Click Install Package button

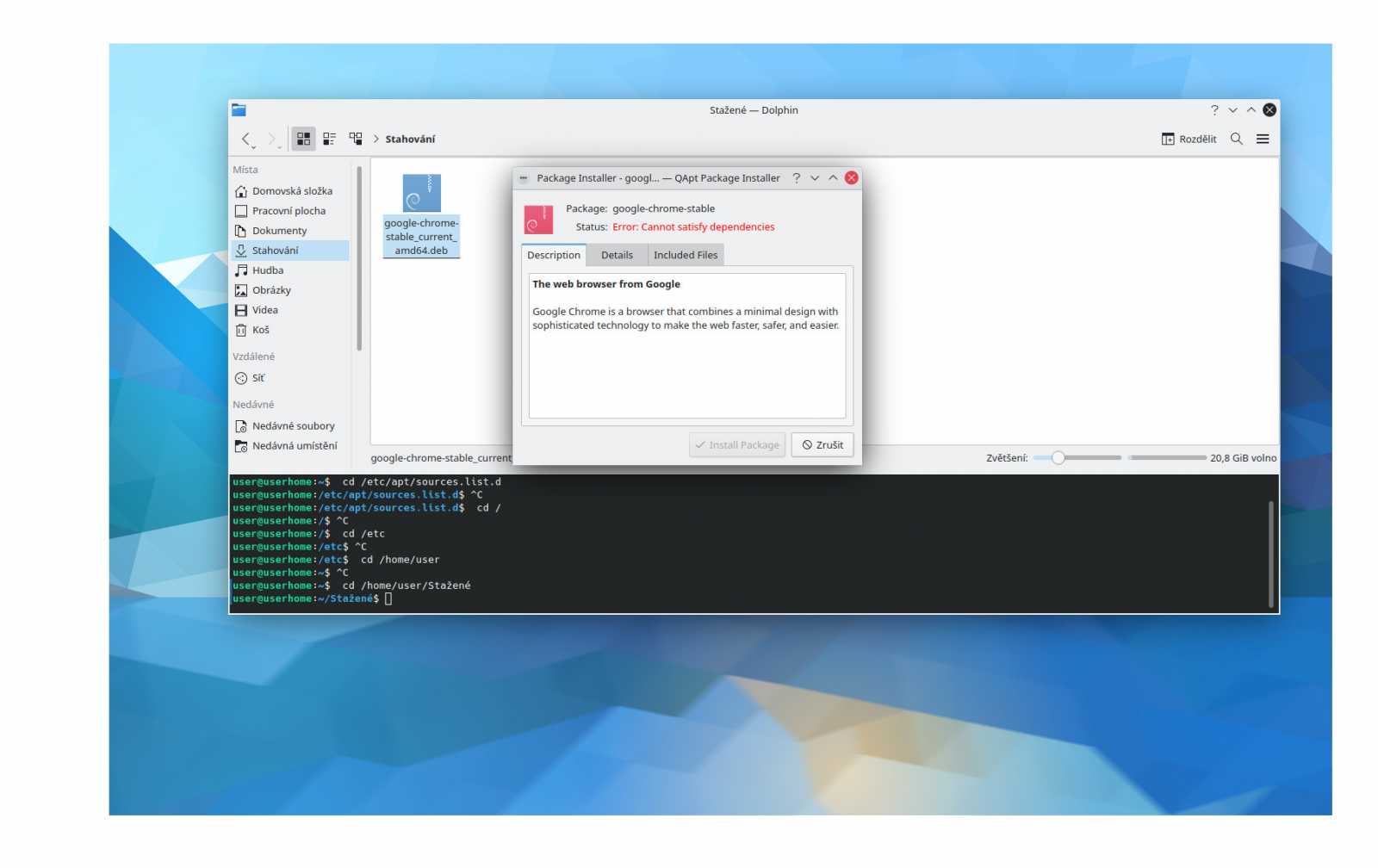(737, 445)
